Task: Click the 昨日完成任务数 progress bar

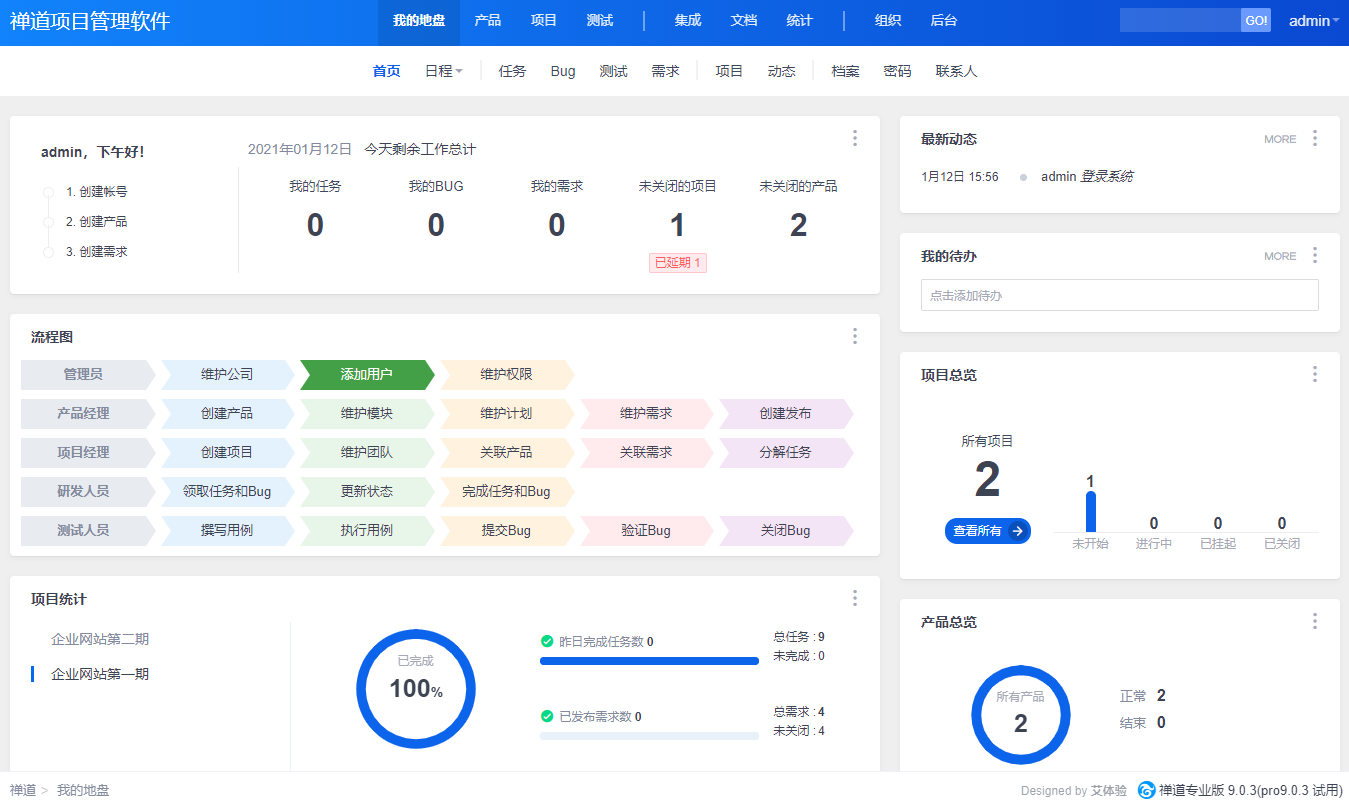Action: click(x=649, y=661)
